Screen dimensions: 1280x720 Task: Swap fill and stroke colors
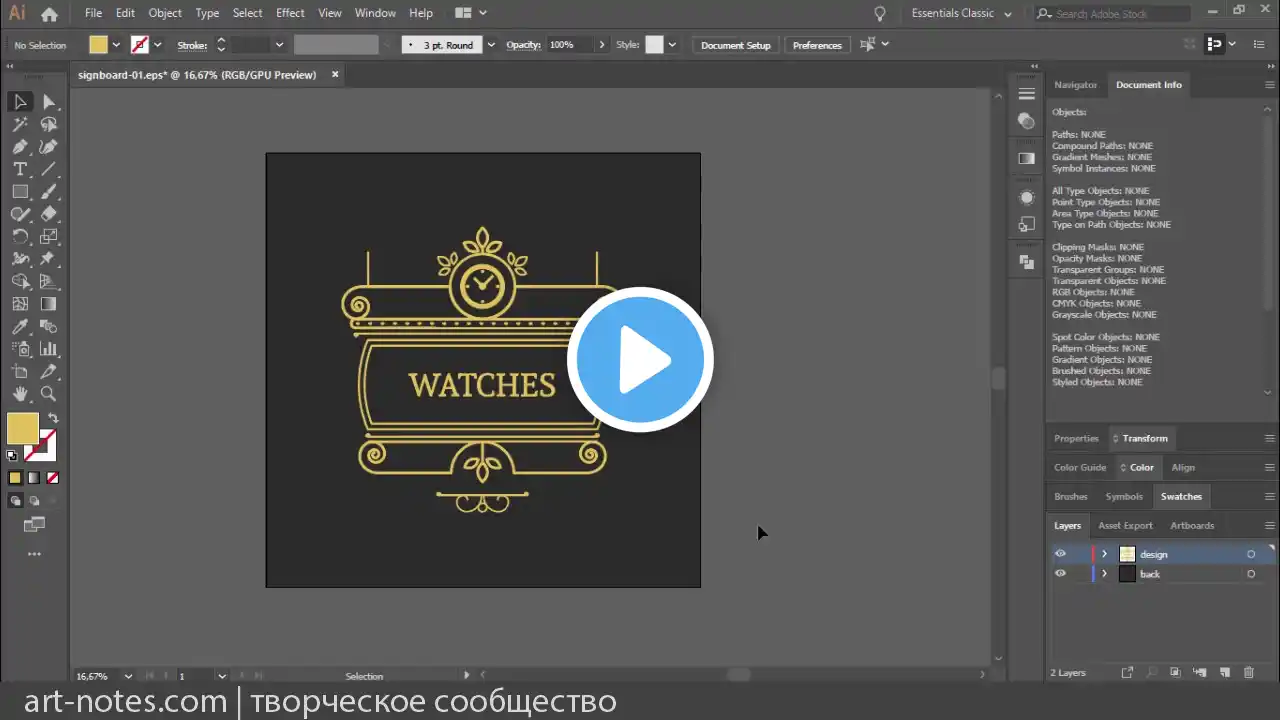pos(53,418)
